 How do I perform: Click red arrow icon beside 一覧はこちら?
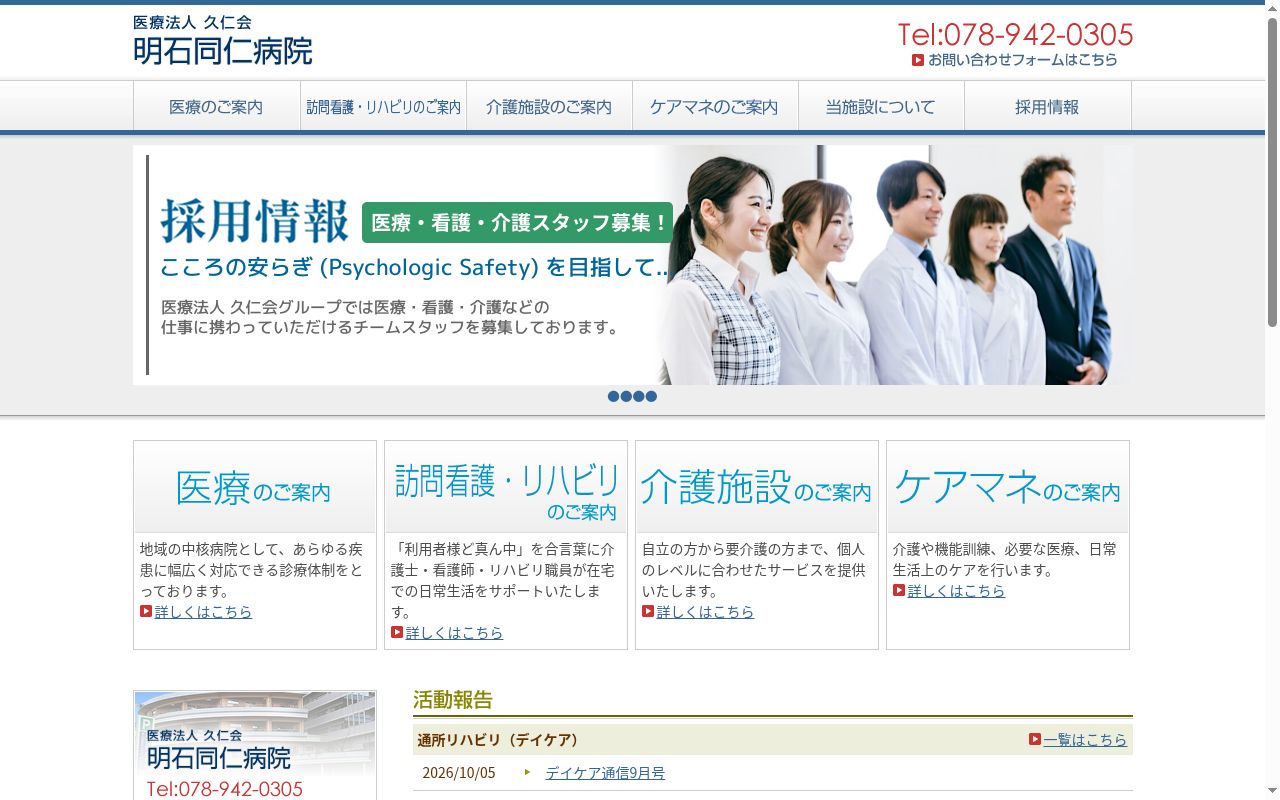pyautogui.click(x=1035, y=739)
